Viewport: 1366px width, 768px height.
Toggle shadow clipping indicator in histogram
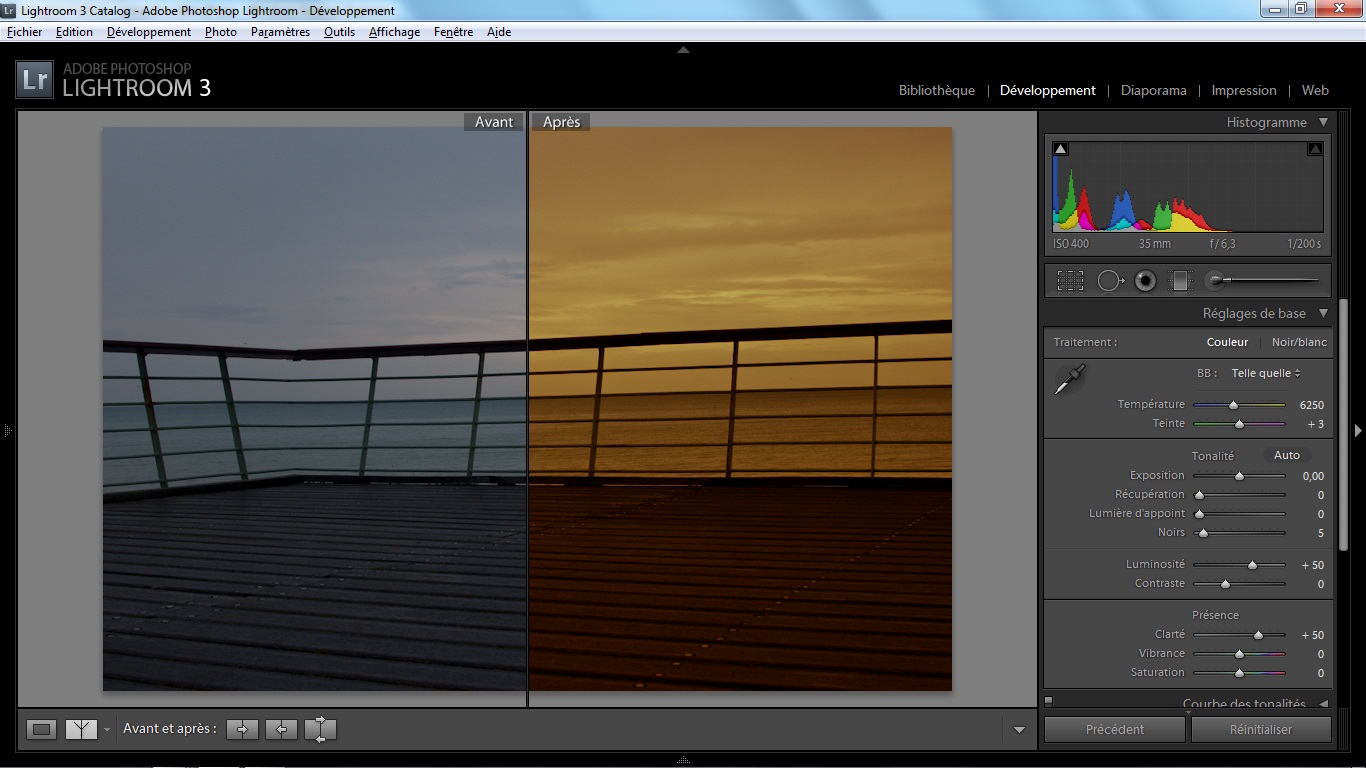coord(1061,149)
